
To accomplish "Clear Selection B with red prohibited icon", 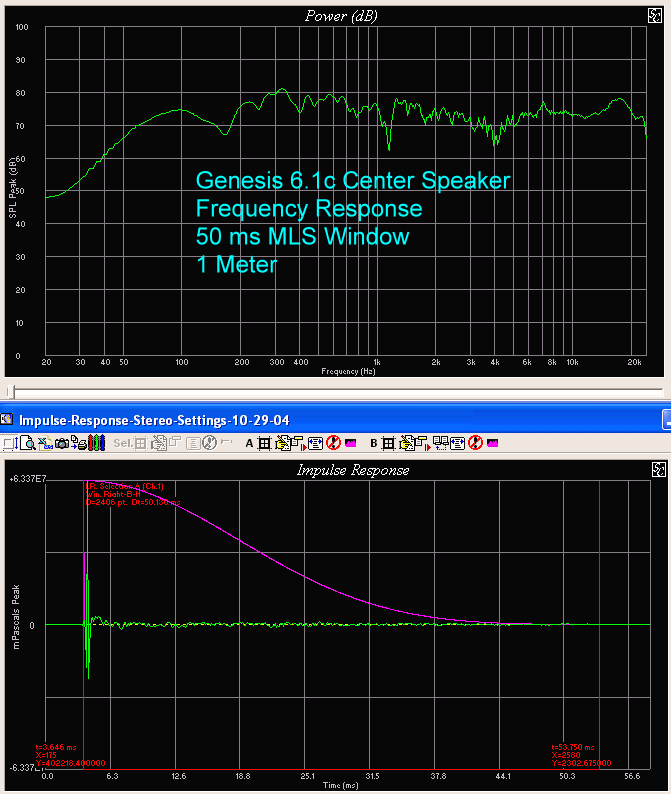I will point(475,443).
